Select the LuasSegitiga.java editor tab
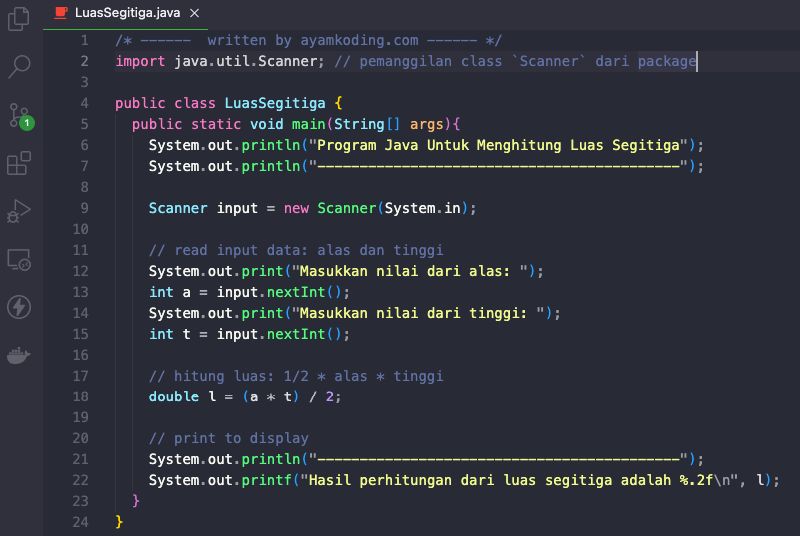This screenshot has height=536, width=800. point(126,13)
